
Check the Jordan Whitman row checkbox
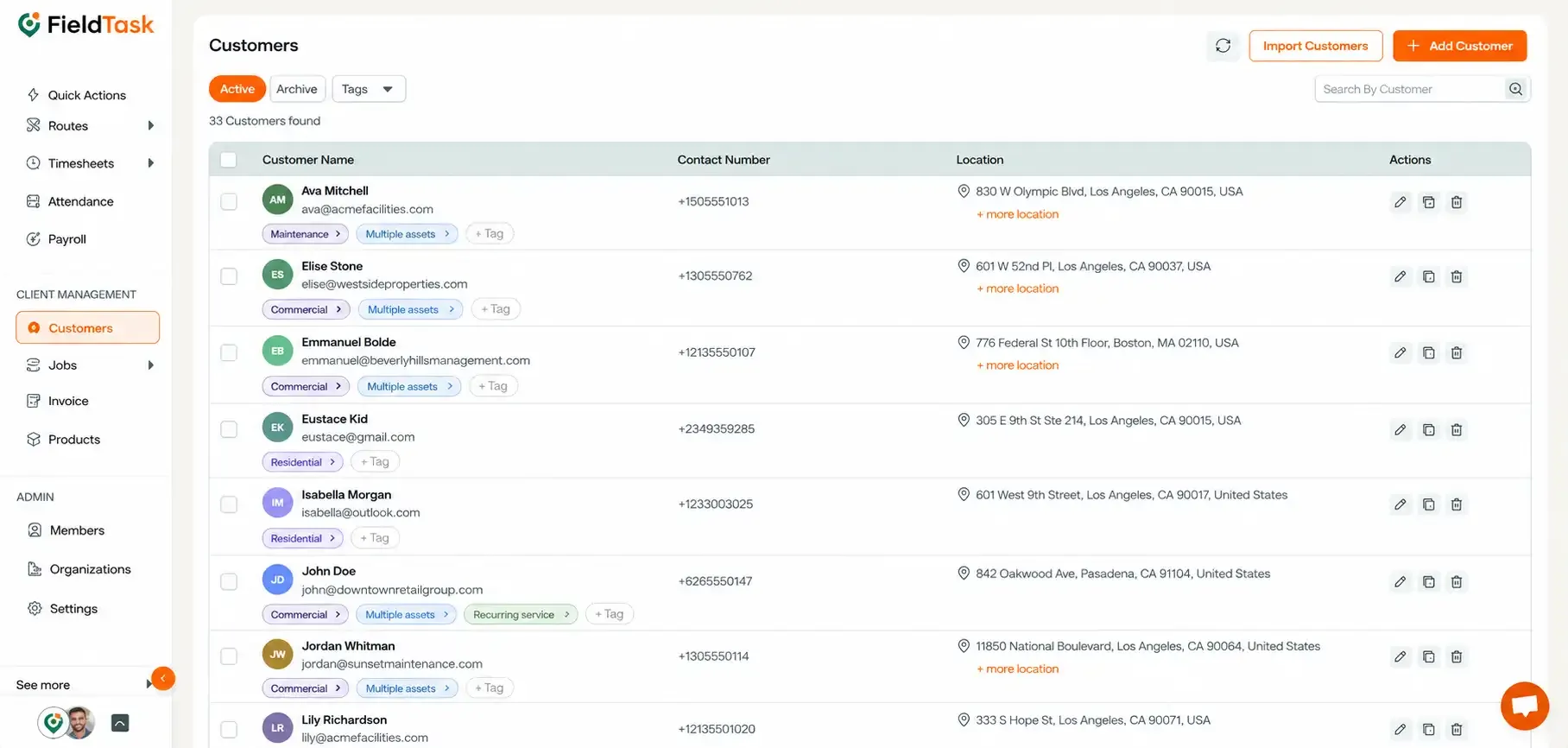(229, 656)
